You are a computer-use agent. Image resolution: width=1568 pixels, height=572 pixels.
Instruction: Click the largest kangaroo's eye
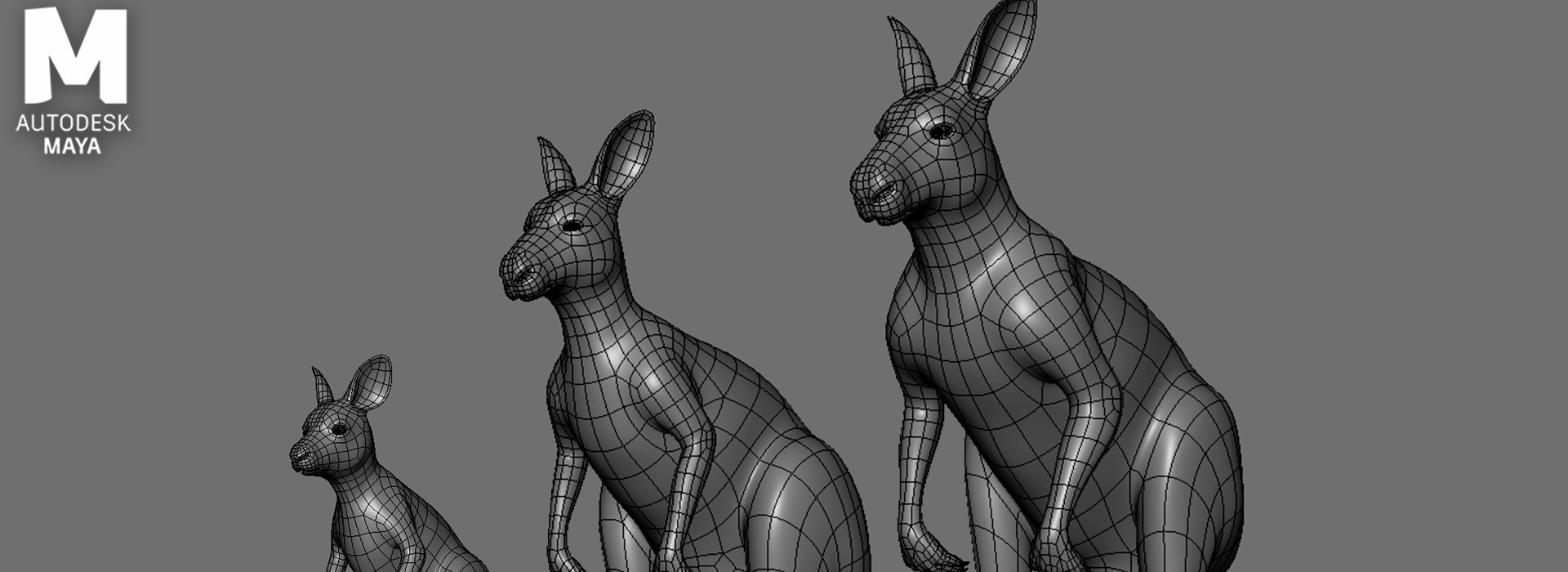(940, 129)
